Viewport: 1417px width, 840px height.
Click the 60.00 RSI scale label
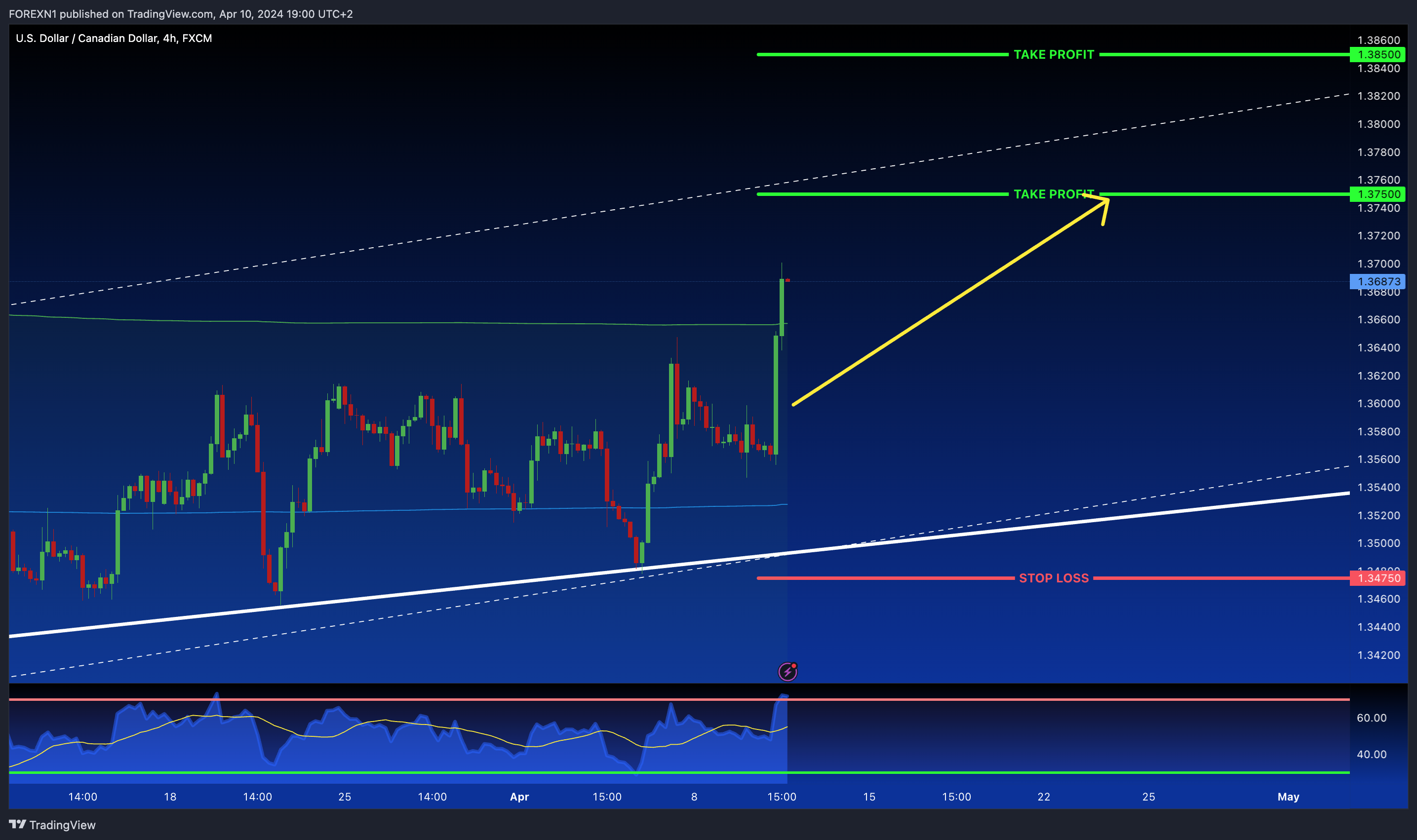pos(1372,718)
